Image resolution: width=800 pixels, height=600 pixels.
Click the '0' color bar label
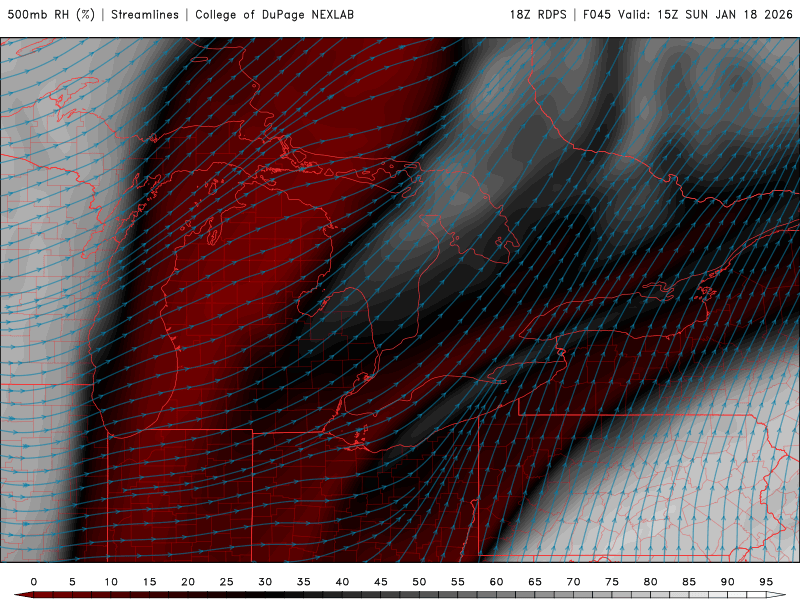34,582
